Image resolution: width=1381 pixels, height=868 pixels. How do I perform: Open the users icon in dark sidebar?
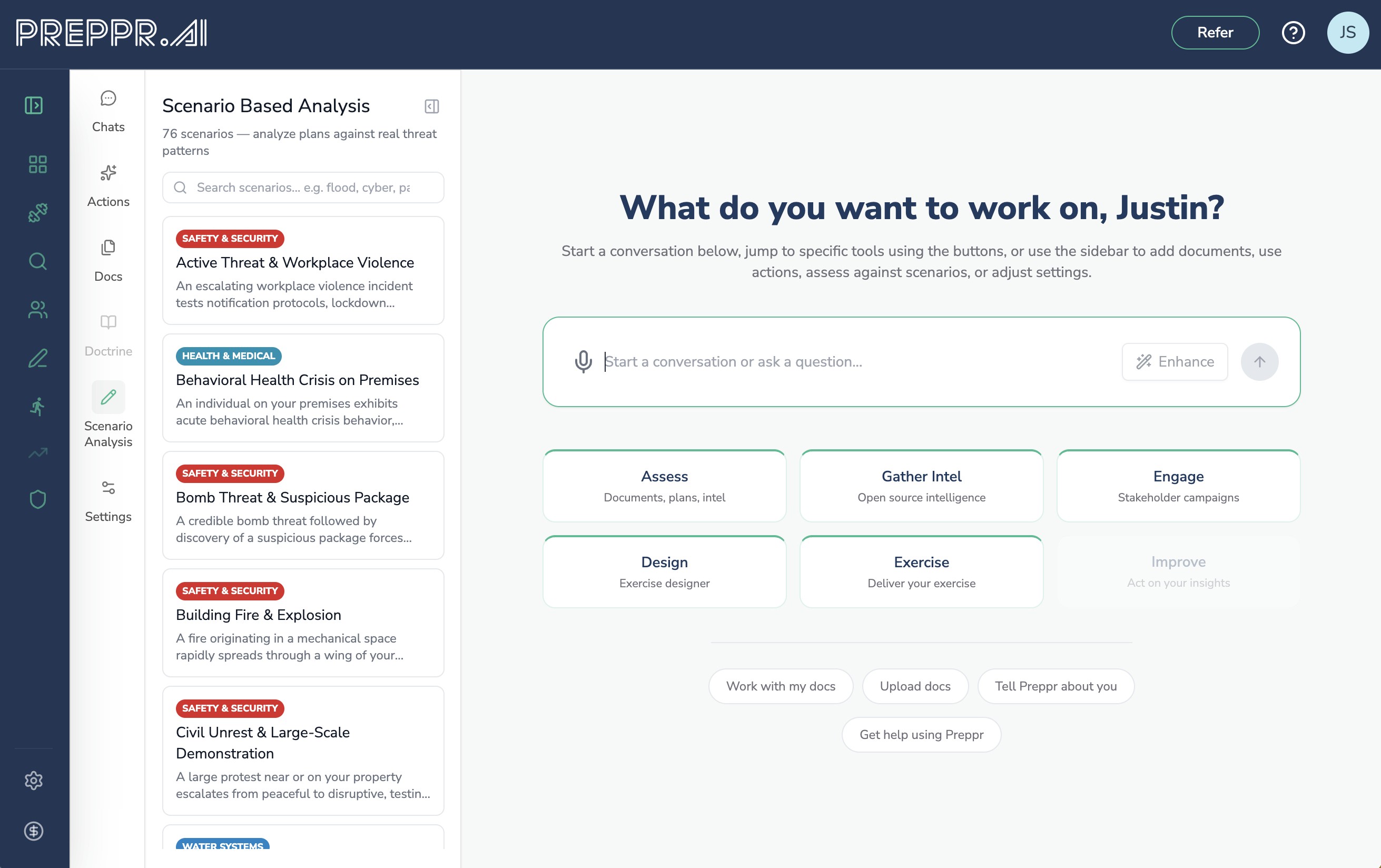38,310
